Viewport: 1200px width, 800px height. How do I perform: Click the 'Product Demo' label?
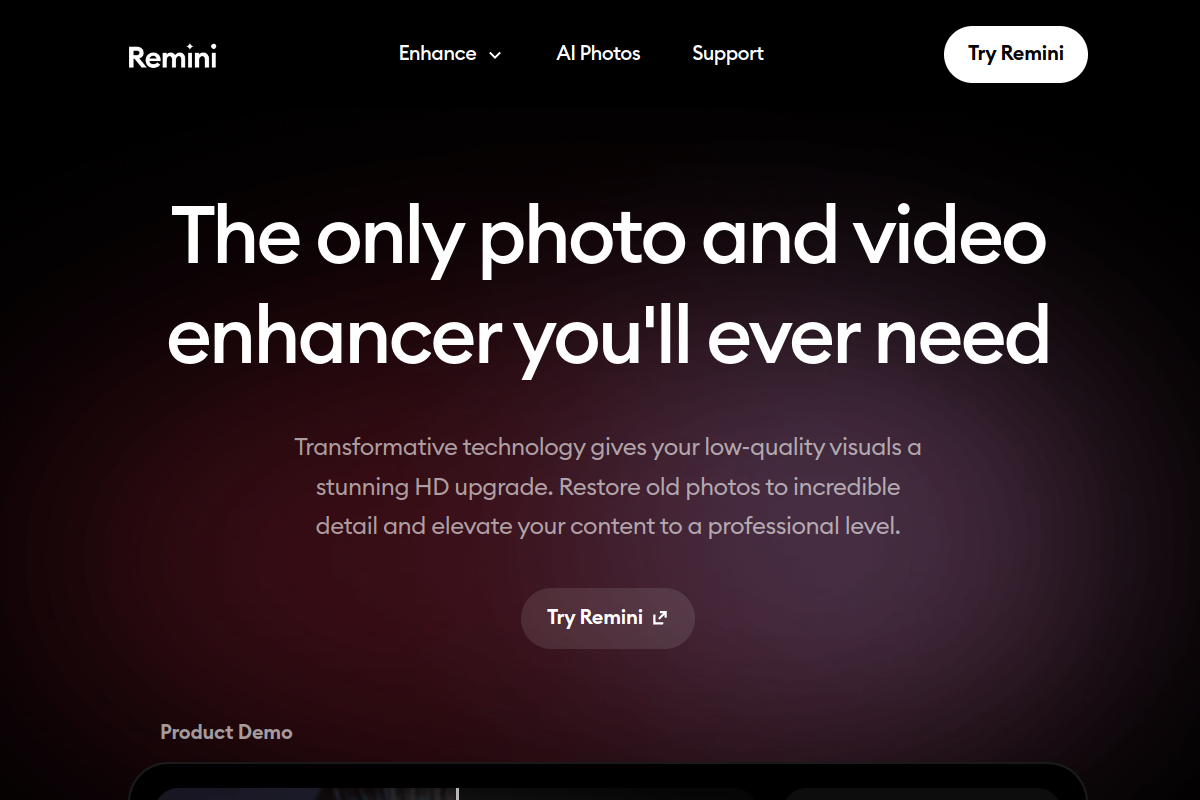click(x=226, y=732)
